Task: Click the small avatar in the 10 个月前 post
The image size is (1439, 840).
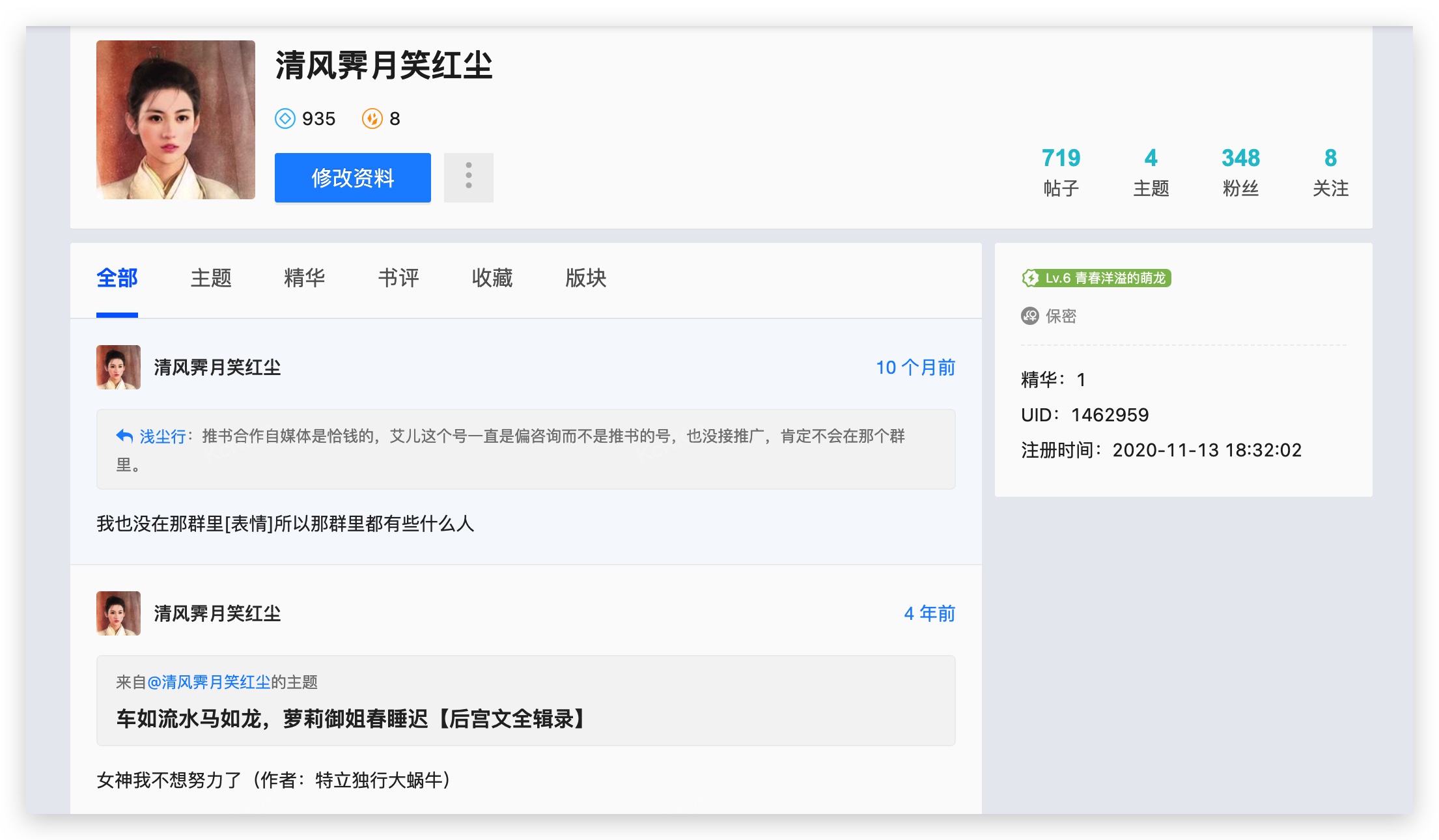Action: coord(119,367)
